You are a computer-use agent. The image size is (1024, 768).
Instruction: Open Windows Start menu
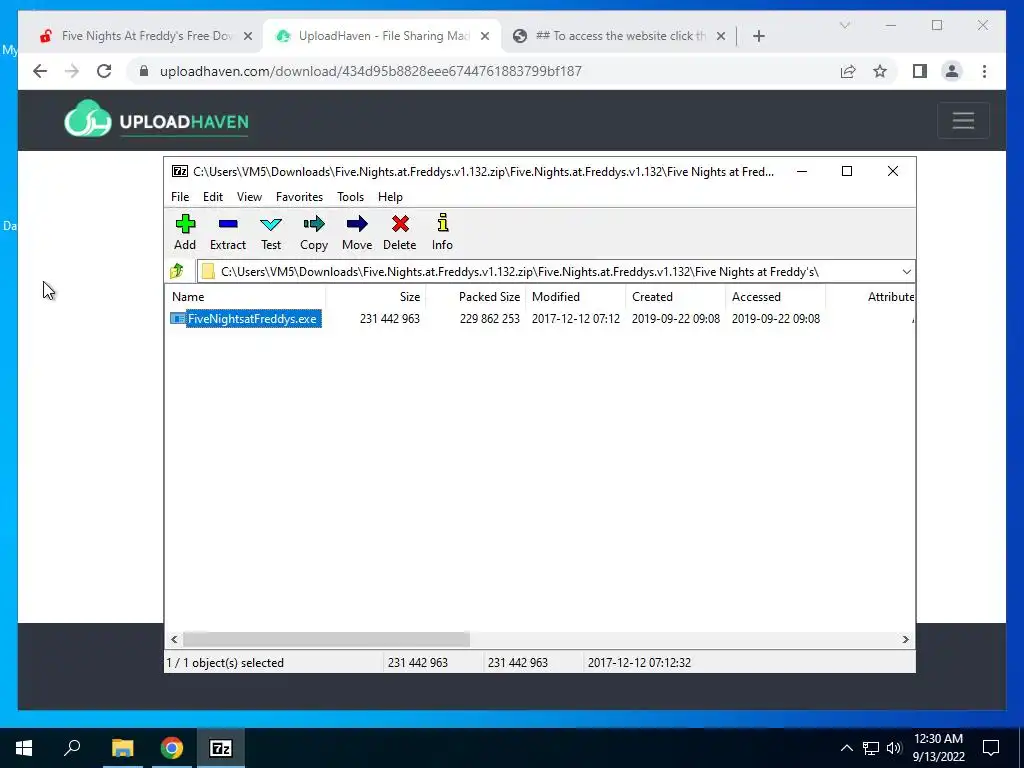[24, 748]
